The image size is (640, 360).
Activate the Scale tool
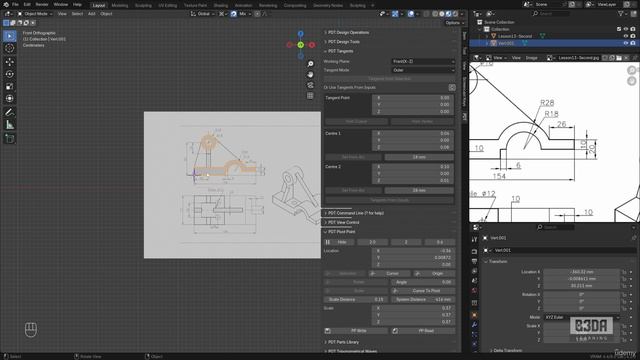click(10, 86)
